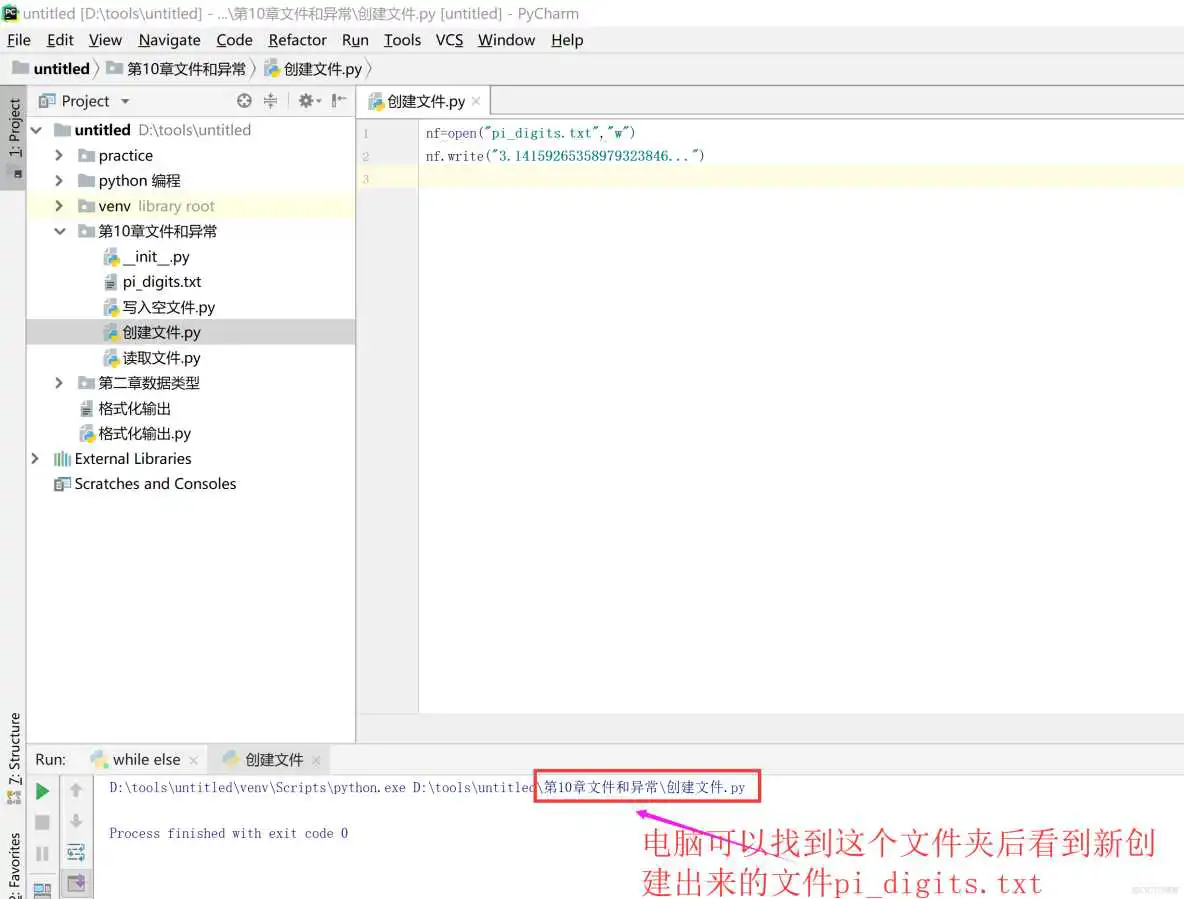Toggle the 1: Project tool window

click(13, 130)
